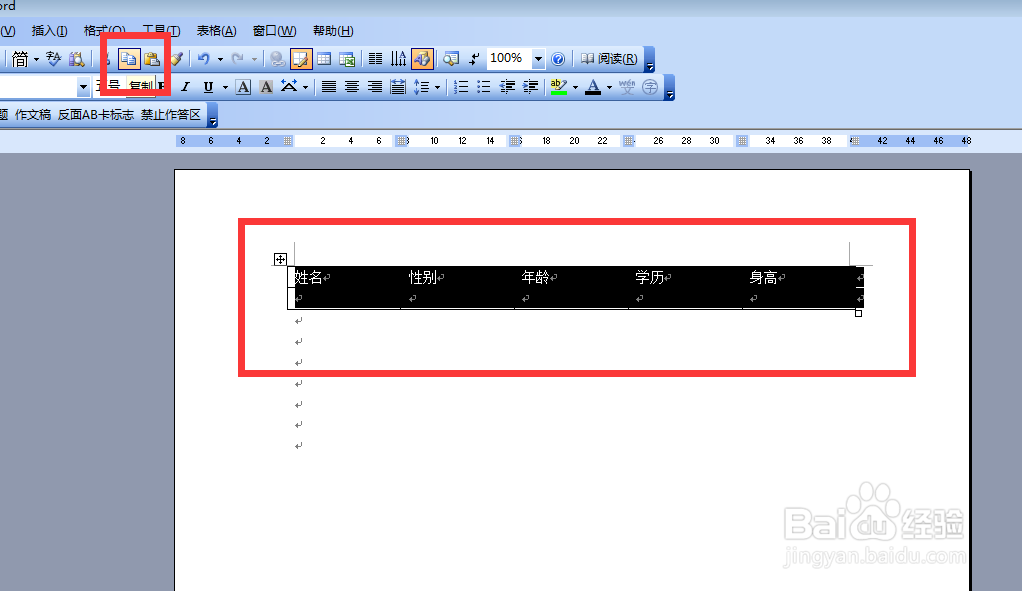Toggle character shading (shaded A)
Viewport: 1022px width, 591px height.
click(266, 87)
